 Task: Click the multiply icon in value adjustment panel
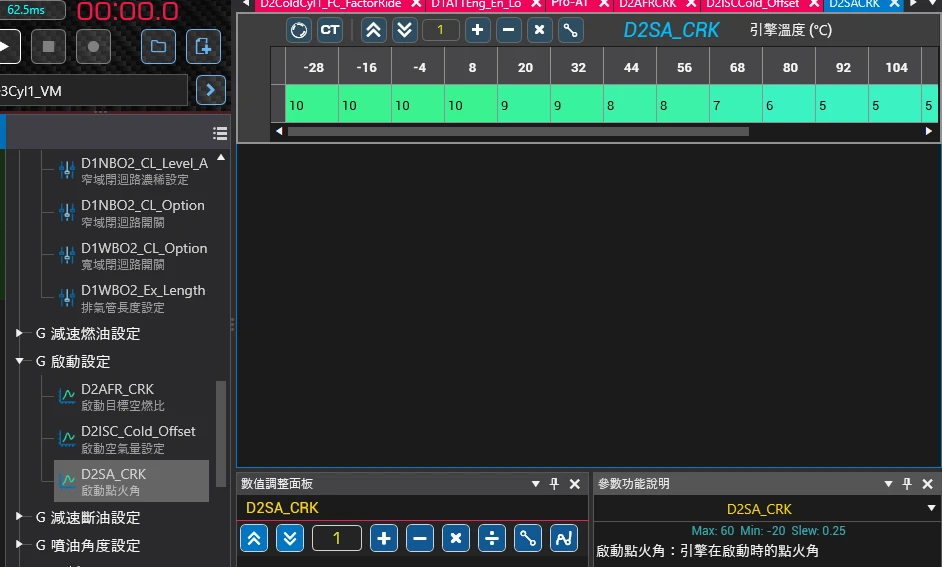coord(455,538)
